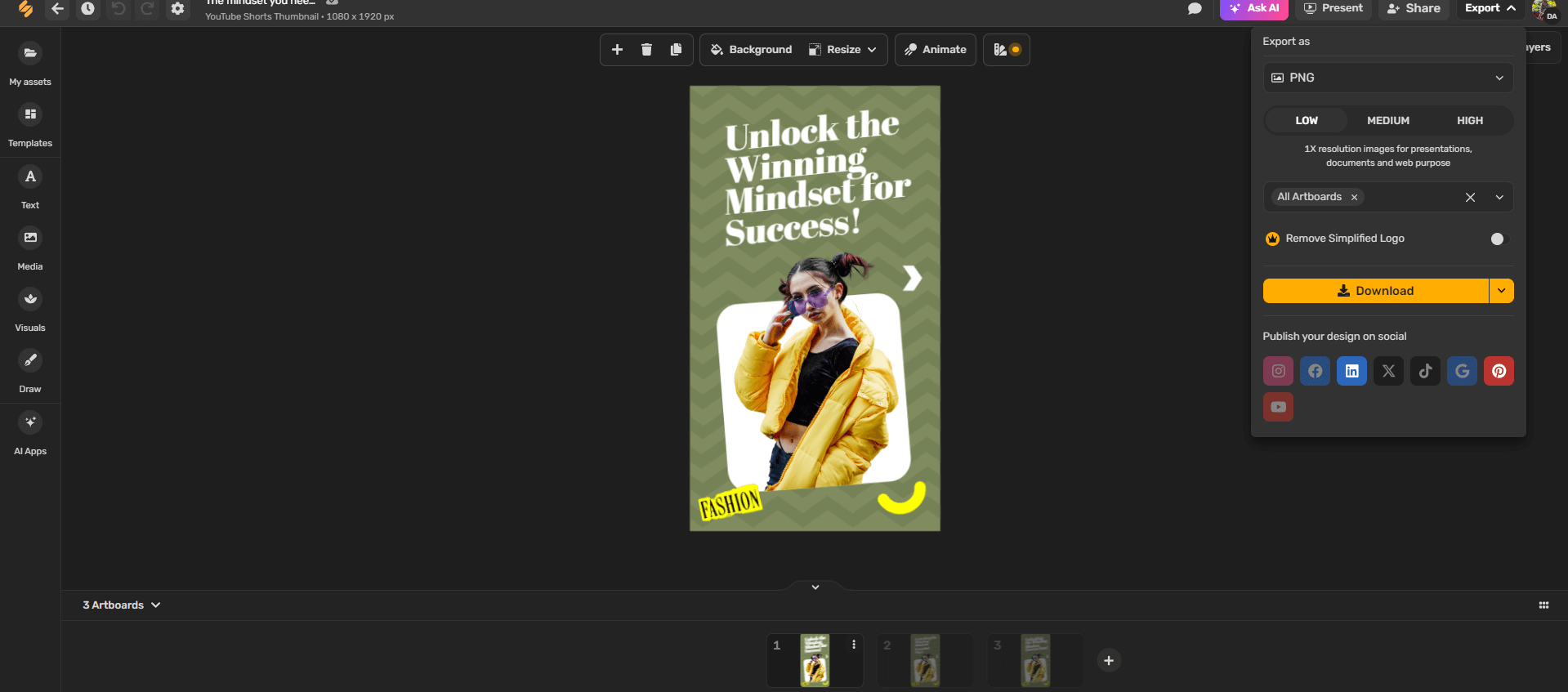Open Resize dropdown

842,50
